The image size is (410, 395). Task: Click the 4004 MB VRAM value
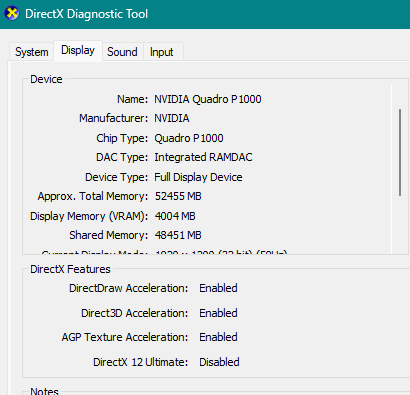coord(175,216)
